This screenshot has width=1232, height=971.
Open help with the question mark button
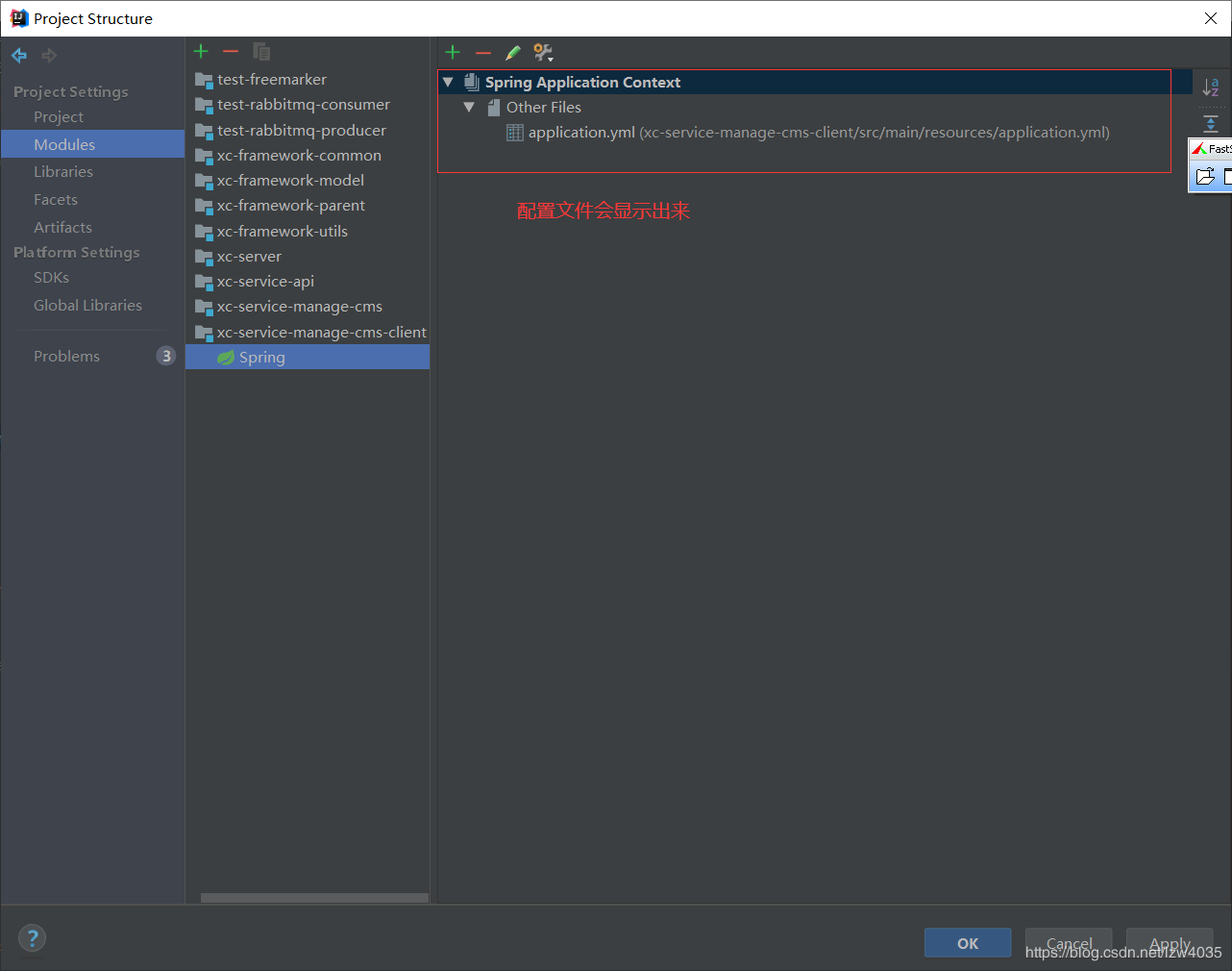(x=32, y=938)
